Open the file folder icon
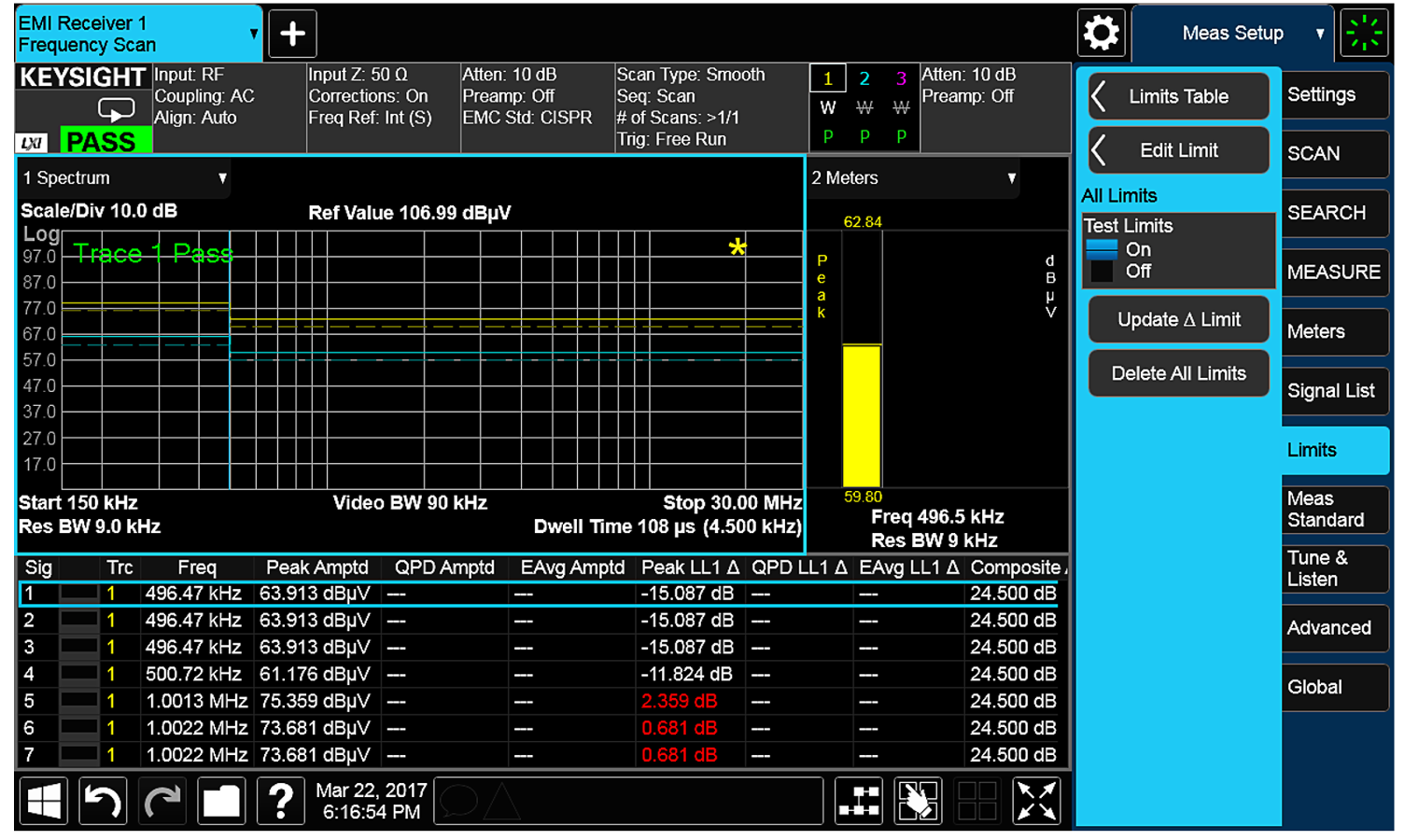This screenshot has height=840, width=1405. click(221, 802)
